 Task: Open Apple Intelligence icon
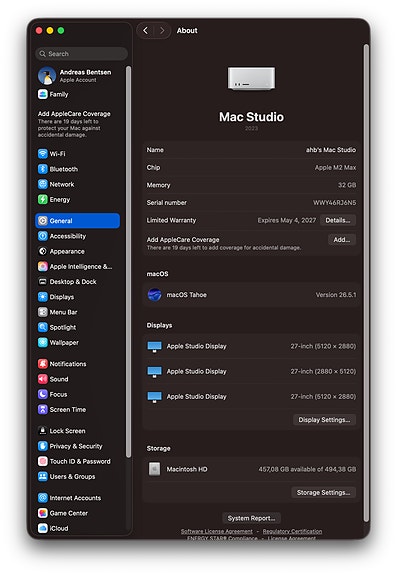pyautogui.click(x=43, y=267)
